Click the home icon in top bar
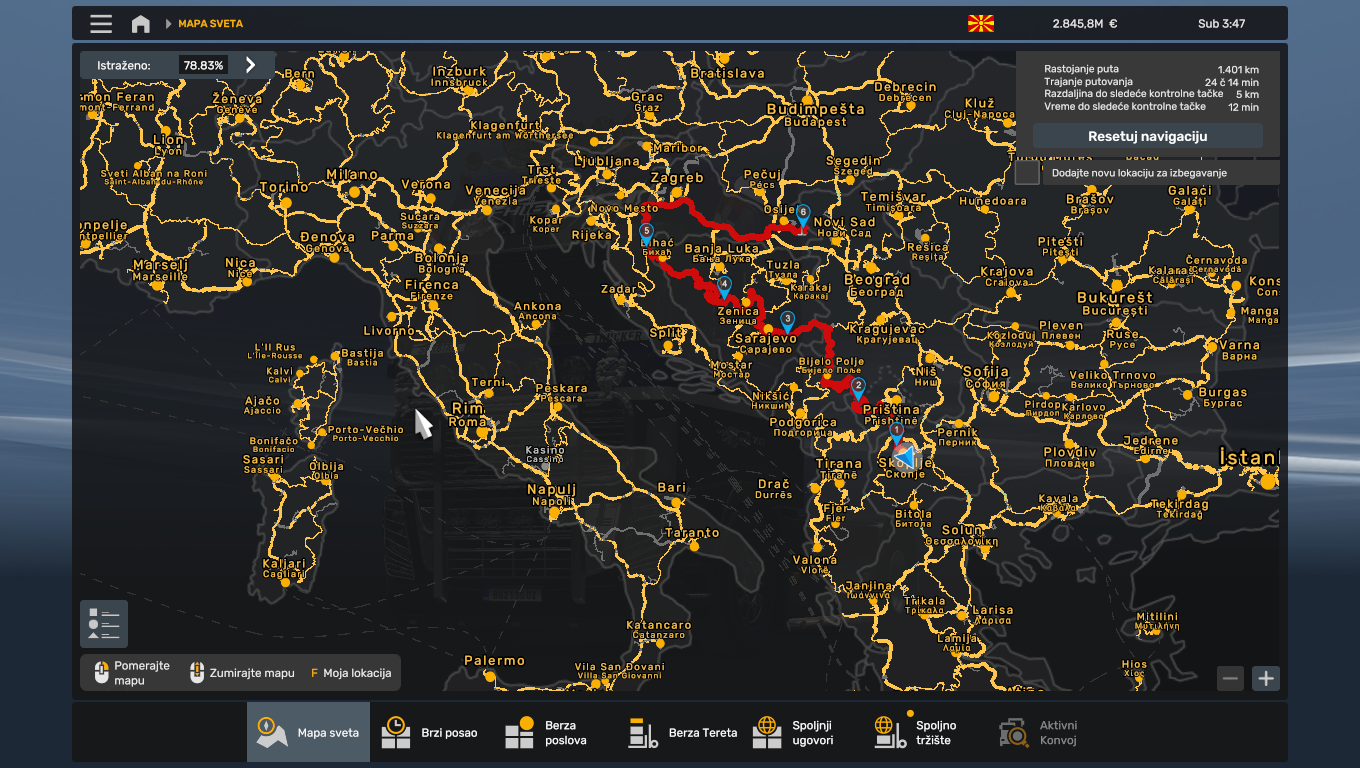Viewport: 1360px width, 768px height. [x=141, y=24]
